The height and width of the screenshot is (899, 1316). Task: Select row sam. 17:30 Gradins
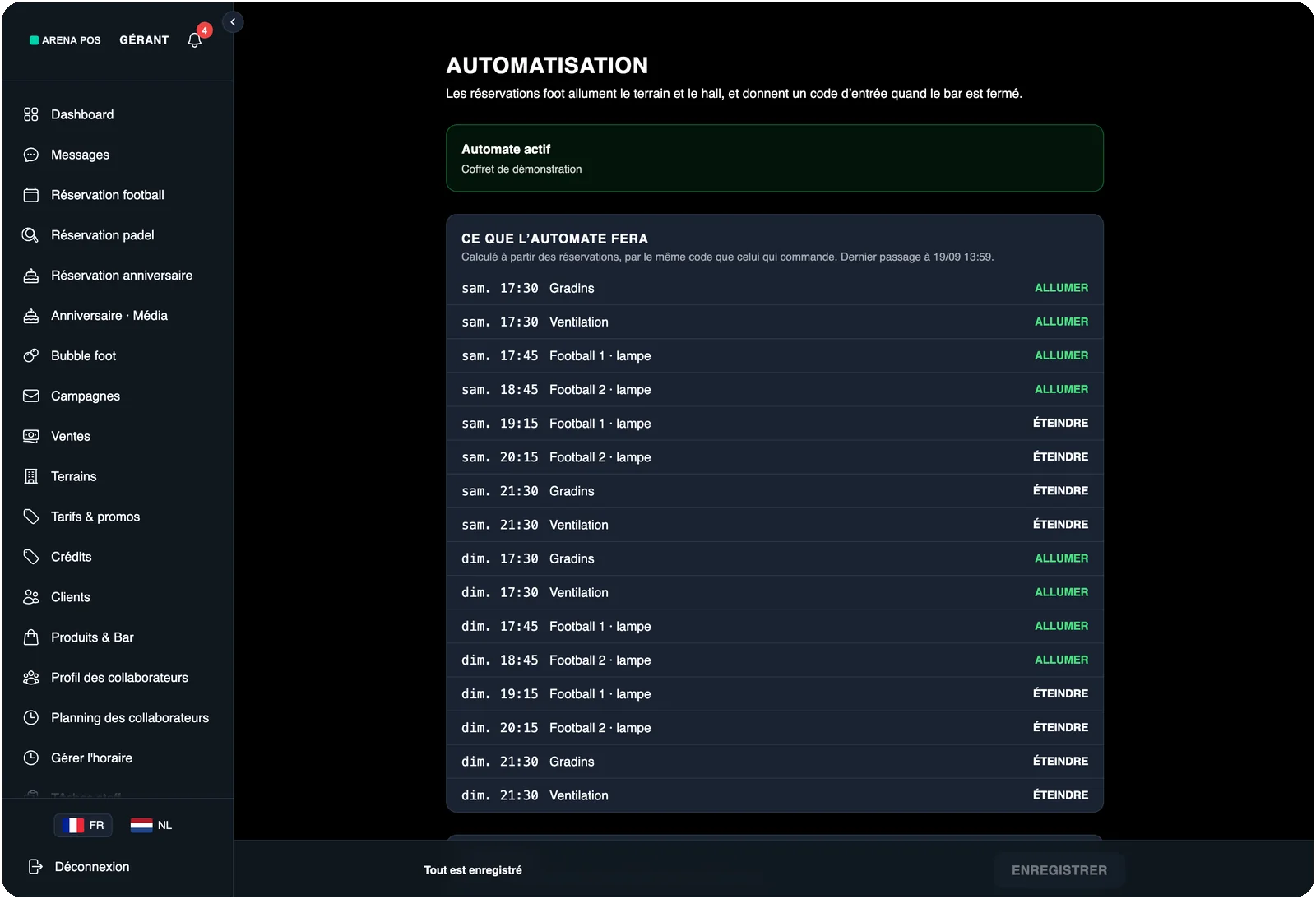(x=775, y=288)
